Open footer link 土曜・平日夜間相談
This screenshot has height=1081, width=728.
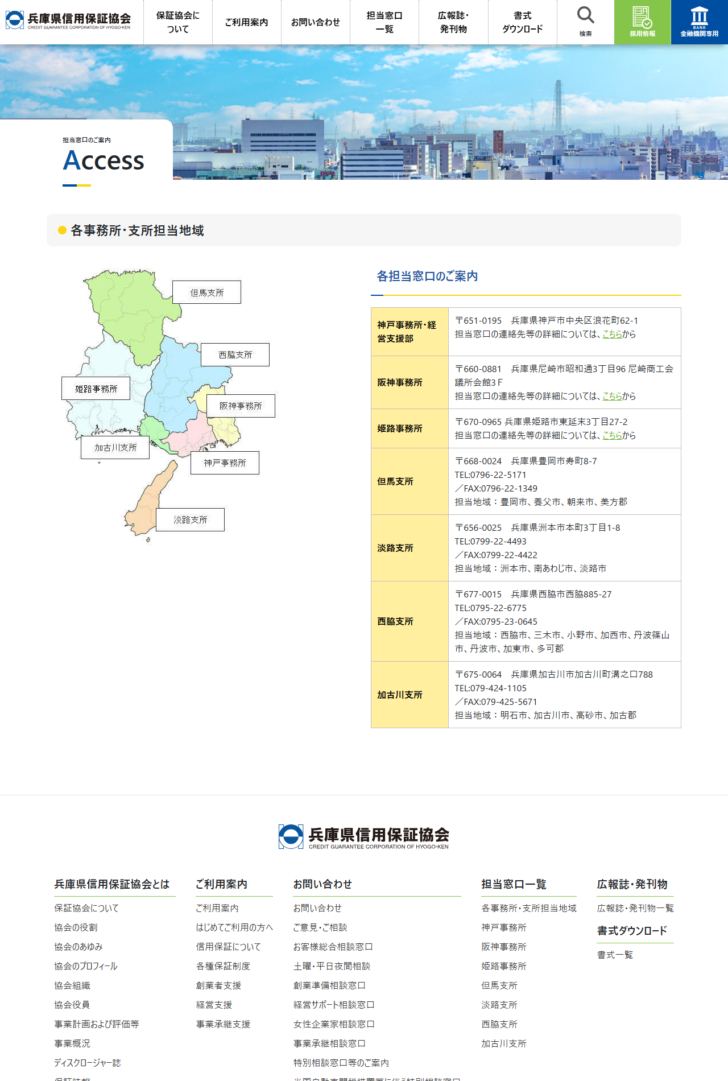(x=332, y=966)
